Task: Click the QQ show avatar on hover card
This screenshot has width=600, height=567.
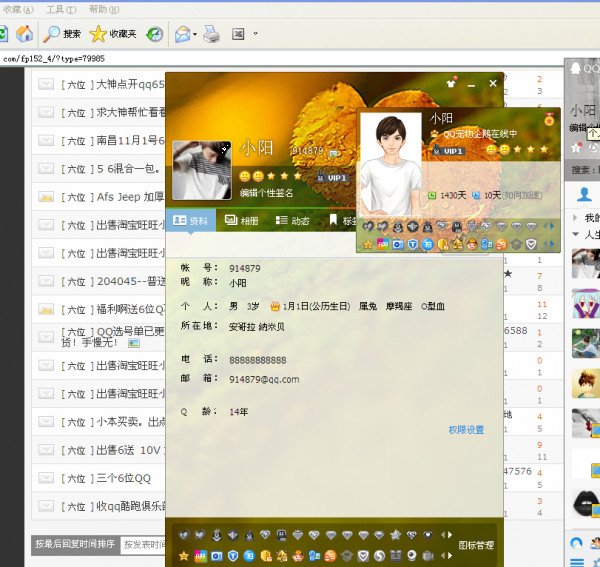Action: click(391, 163)
